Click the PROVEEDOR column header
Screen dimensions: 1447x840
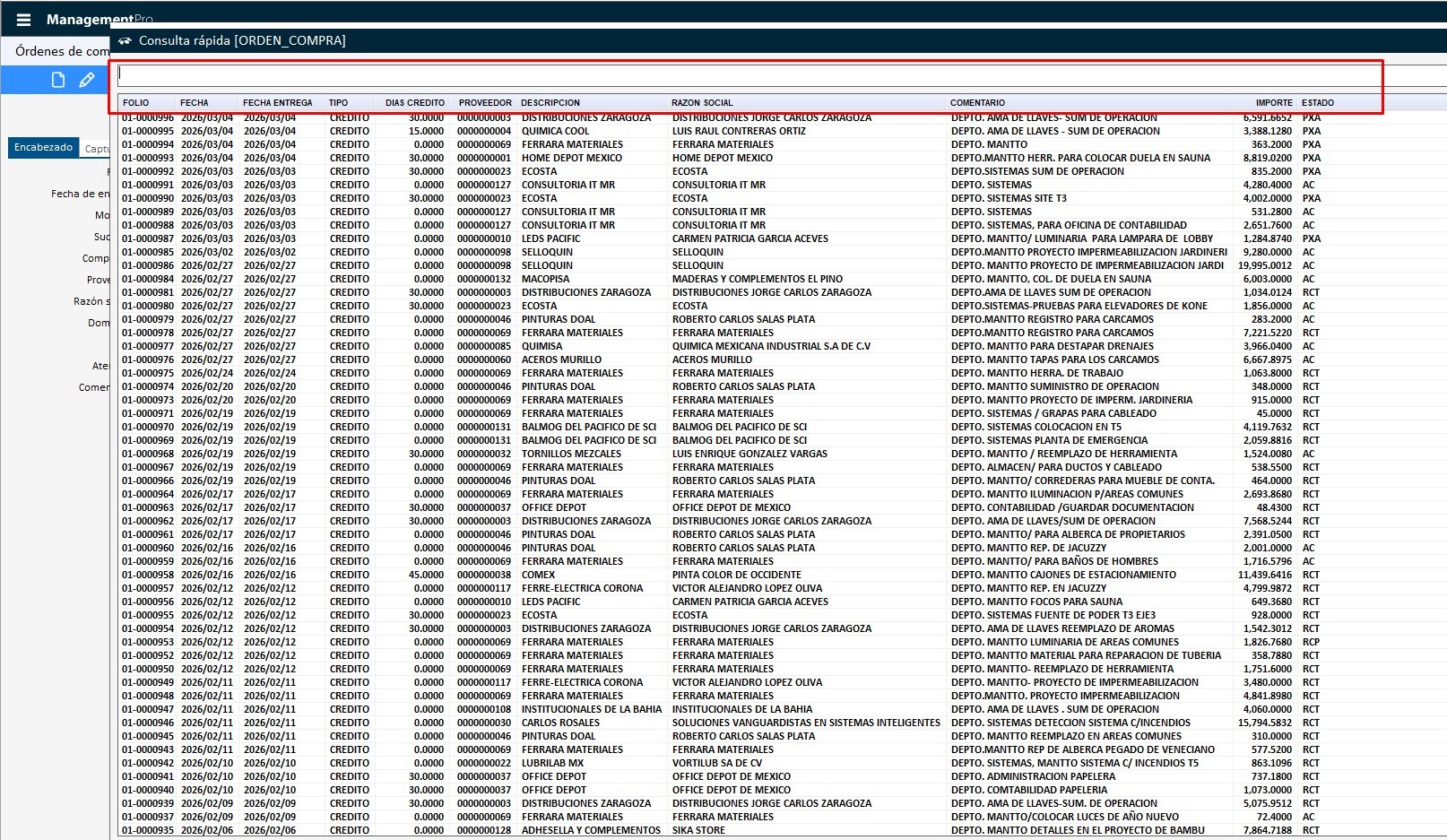point(484,103)
